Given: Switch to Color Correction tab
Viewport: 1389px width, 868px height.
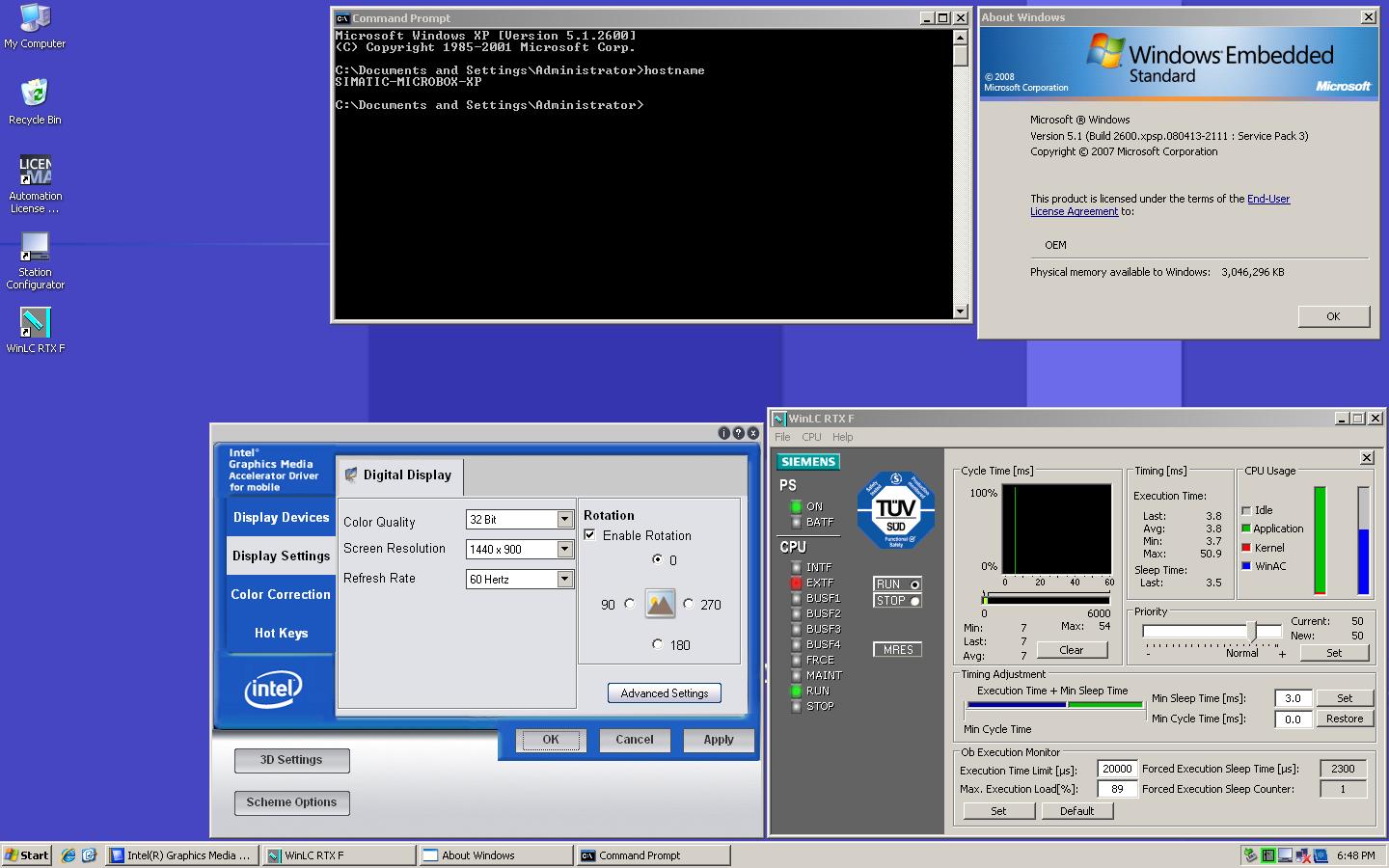Looking at the screenshot, I should pyautogui.click(x=281, y=594).
